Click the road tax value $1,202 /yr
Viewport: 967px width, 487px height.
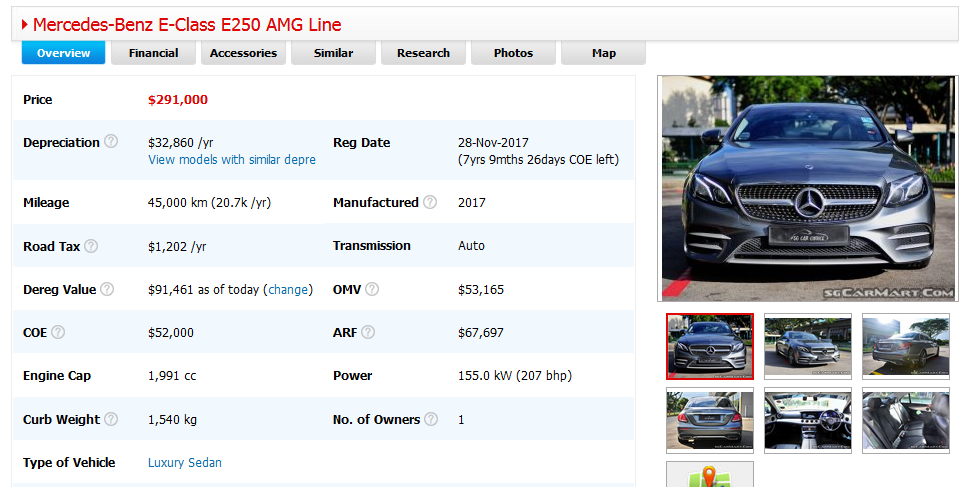(177, 247)
